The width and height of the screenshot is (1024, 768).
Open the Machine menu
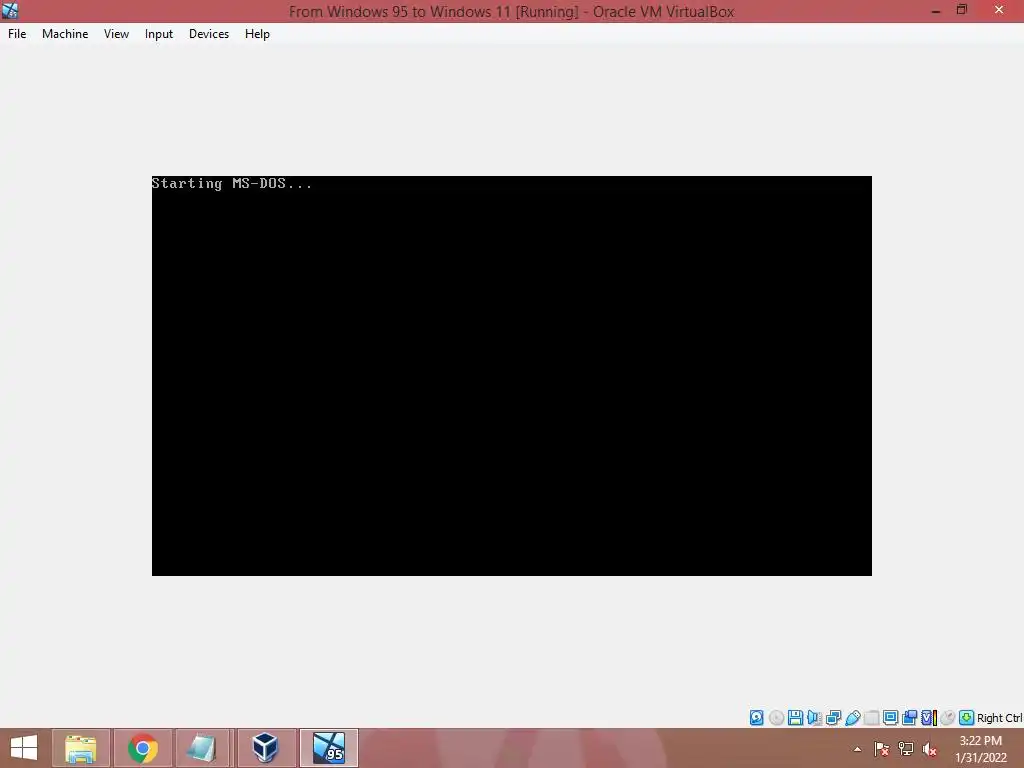(x=65, y=34)
